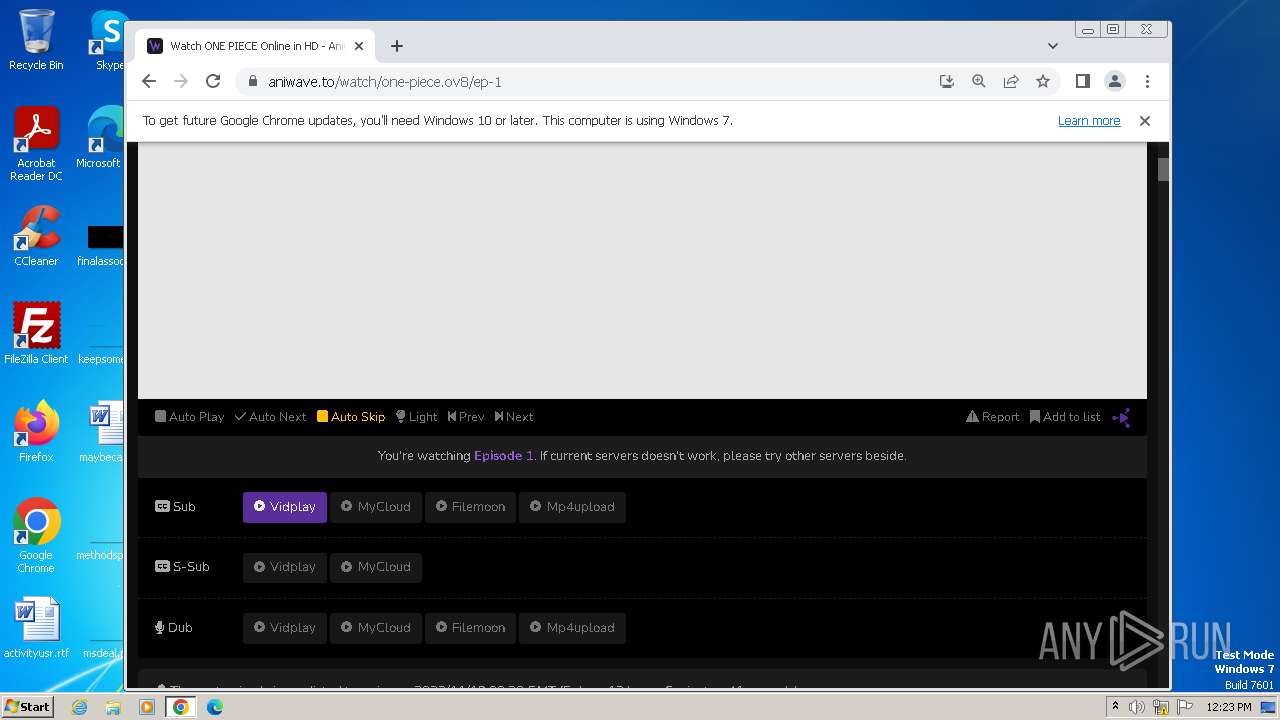1280x720 pixels.
Task: Open the zoom magnifier icon
Action: 979,82
